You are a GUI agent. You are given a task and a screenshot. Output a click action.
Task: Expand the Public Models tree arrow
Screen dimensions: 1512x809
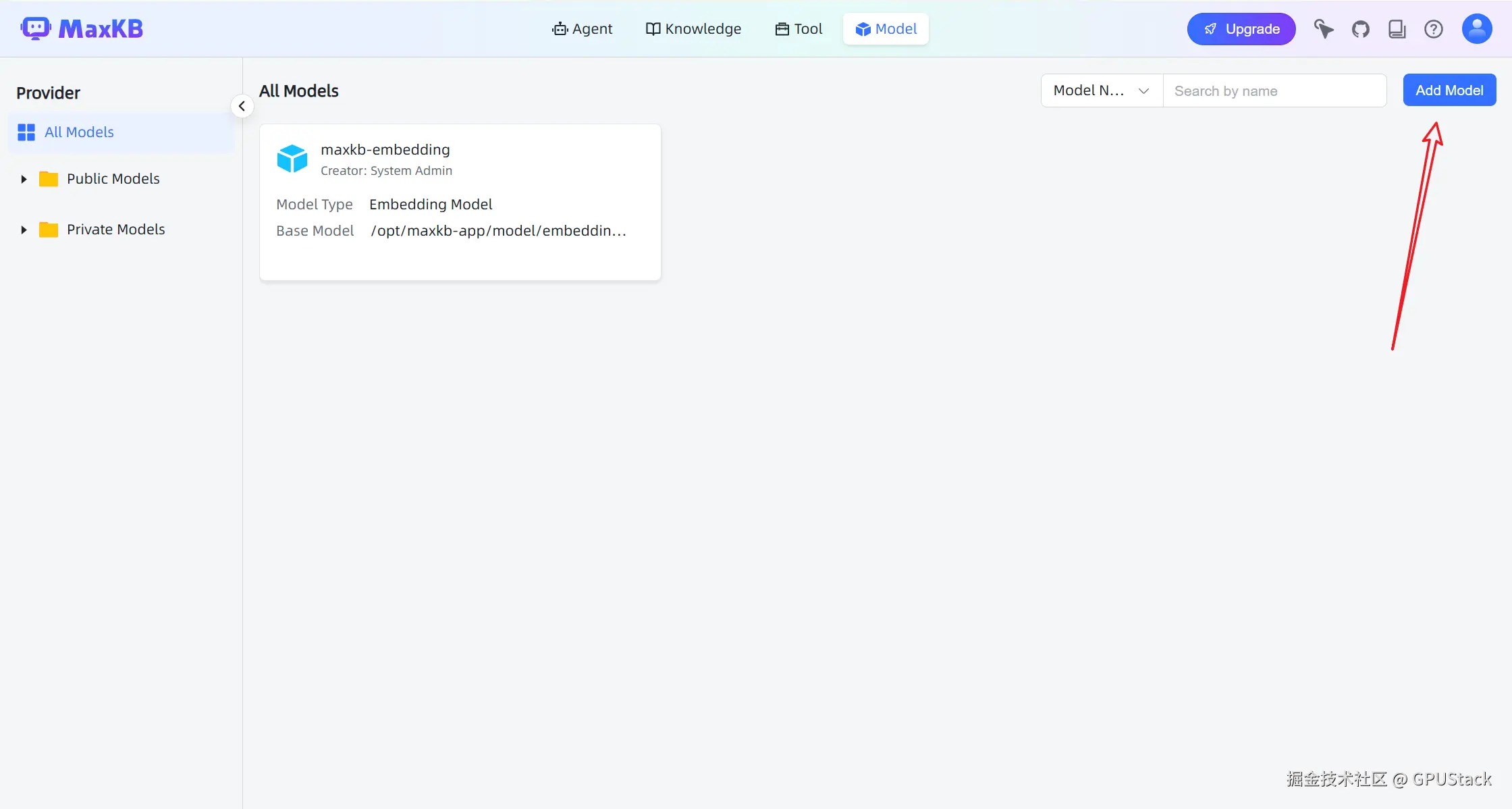(x=24, y=179)
